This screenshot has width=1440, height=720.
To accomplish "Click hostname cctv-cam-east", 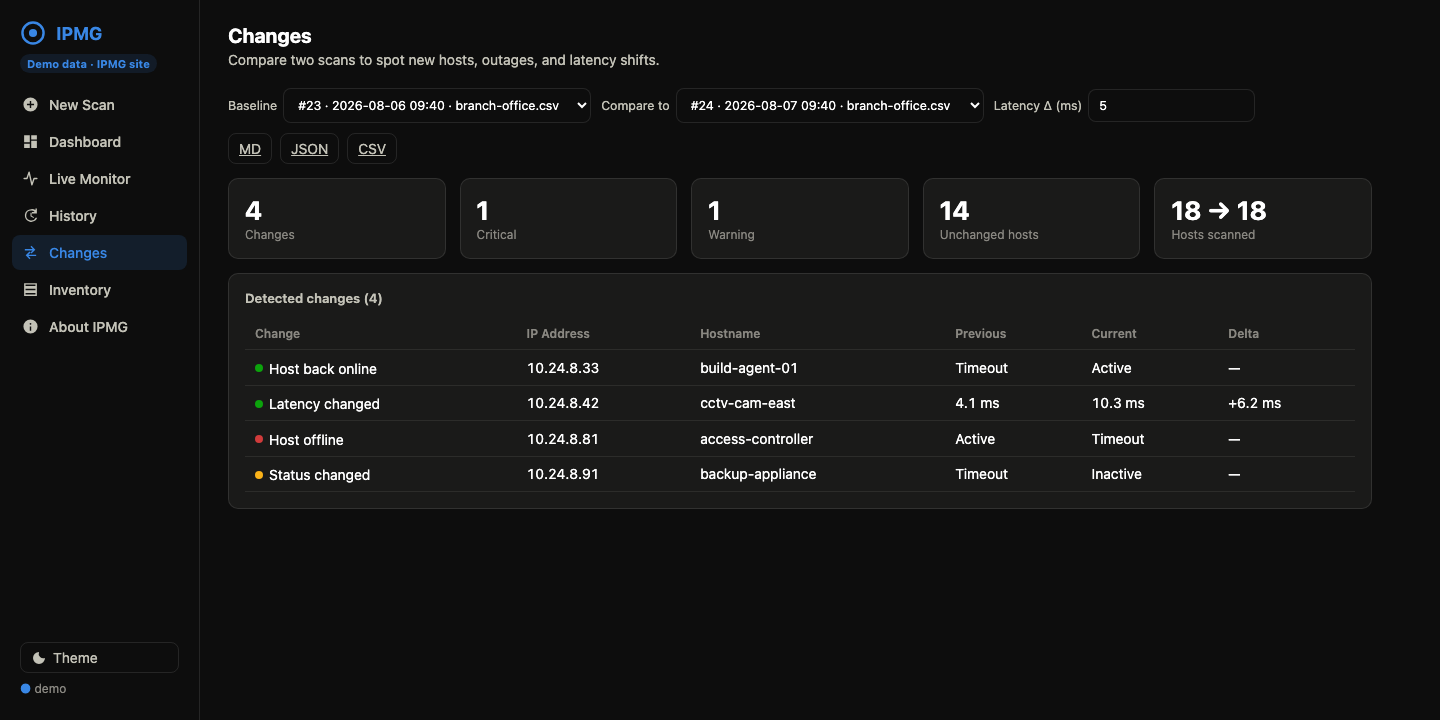I will [748, 403].
